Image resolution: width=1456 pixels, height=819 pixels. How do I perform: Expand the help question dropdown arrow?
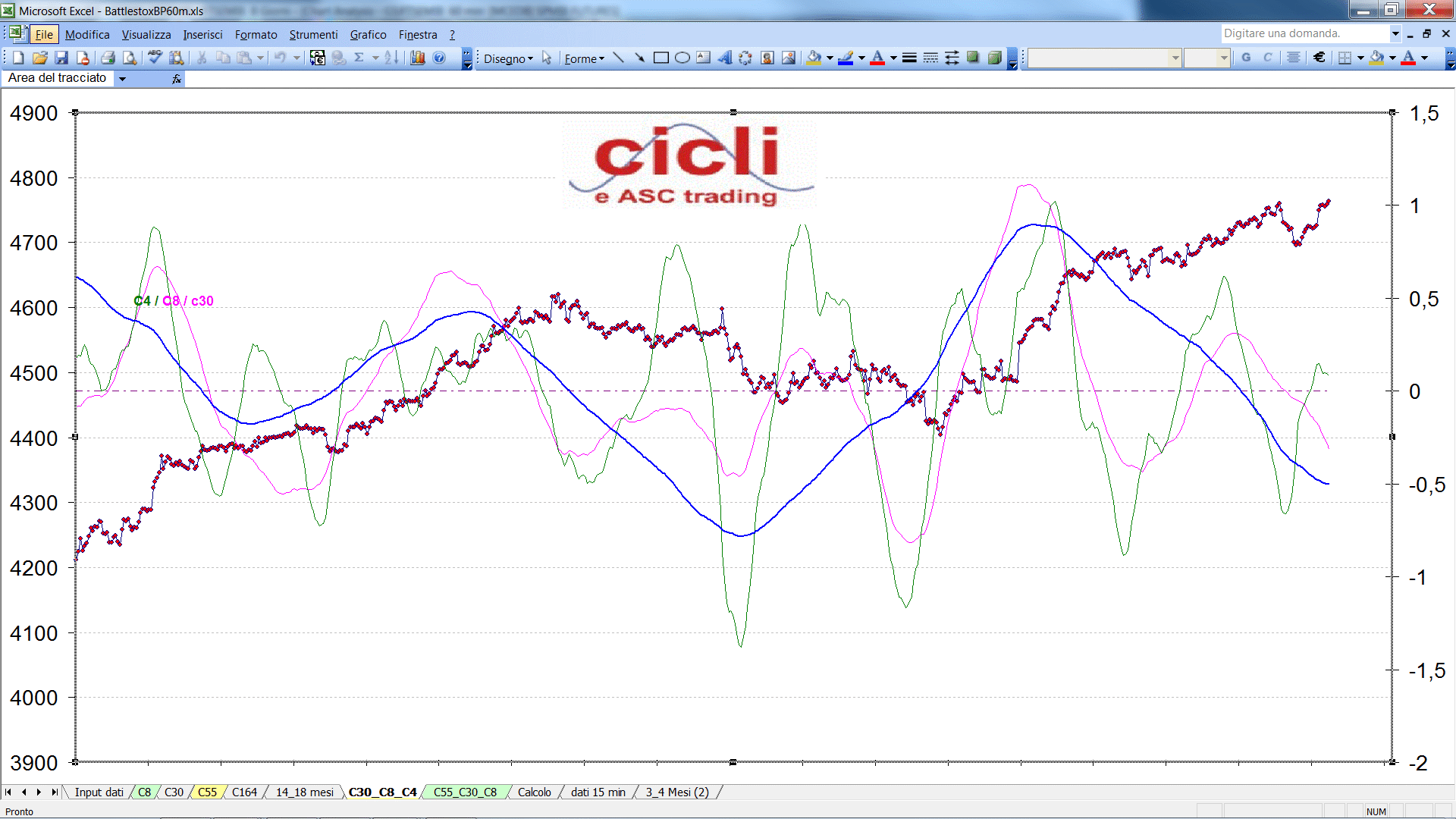click(x=1395, y=33)
